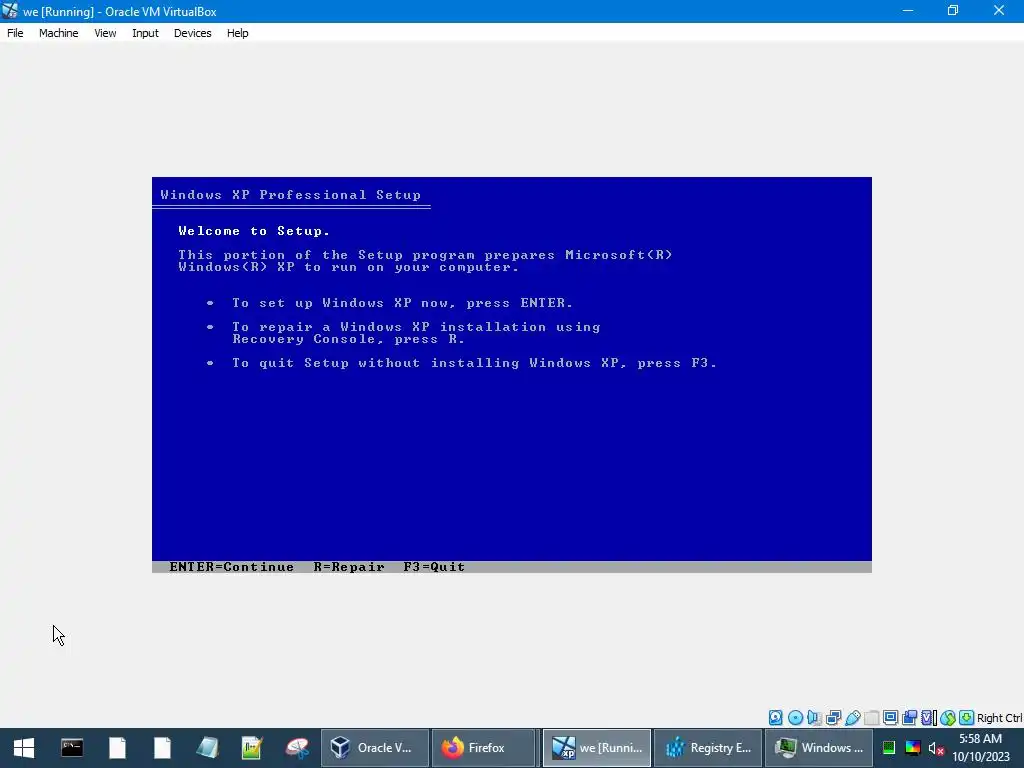1024x768 pixels.
Task: Click the CPU virtualization V status icon
Action: pos(927,718)
